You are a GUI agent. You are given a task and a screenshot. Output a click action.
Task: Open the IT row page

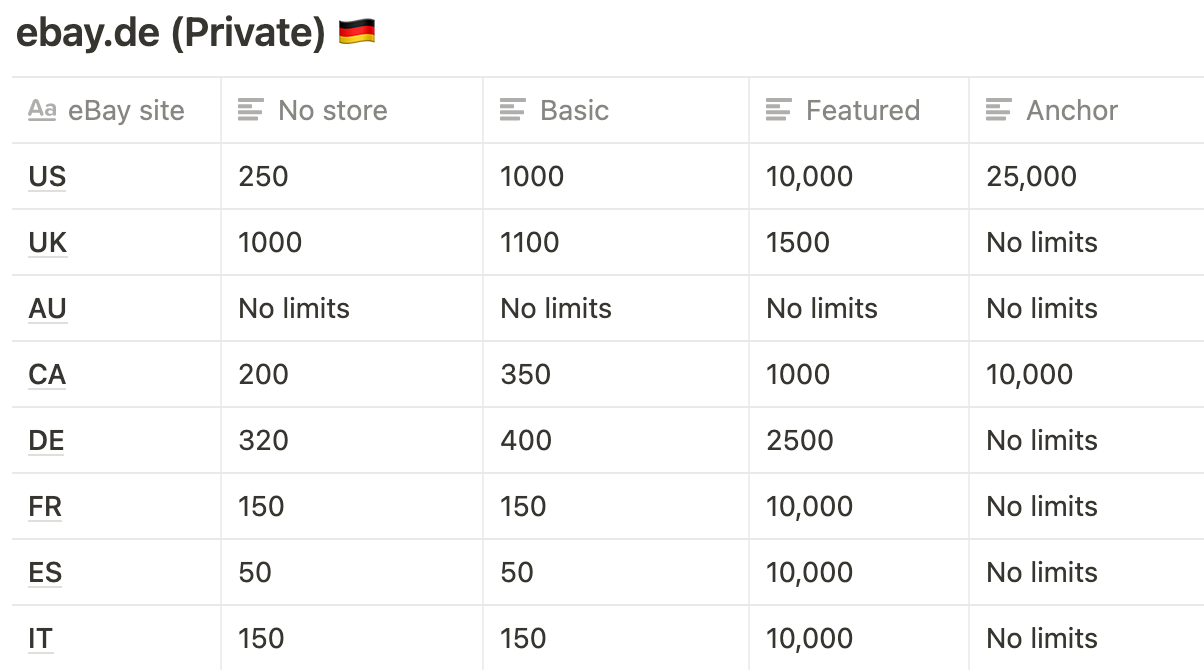pos(40,639)
